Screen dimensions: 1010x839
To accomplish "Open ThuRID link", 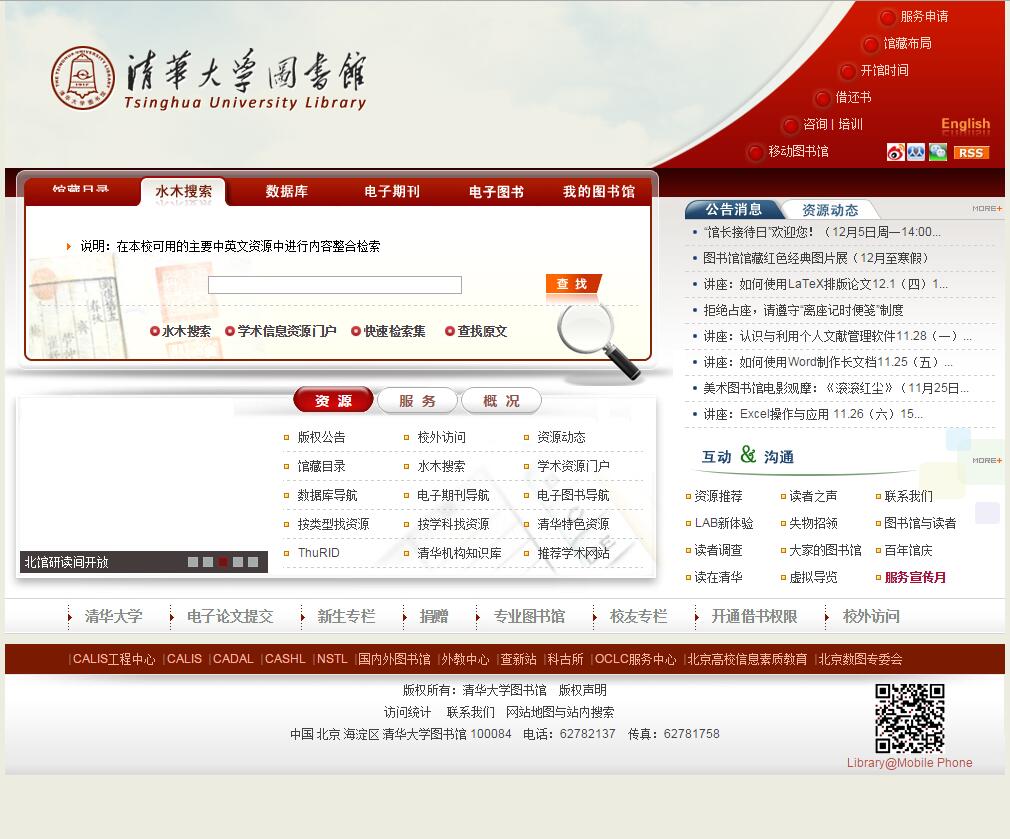I will pyautogui.click(x=318, y=553).
